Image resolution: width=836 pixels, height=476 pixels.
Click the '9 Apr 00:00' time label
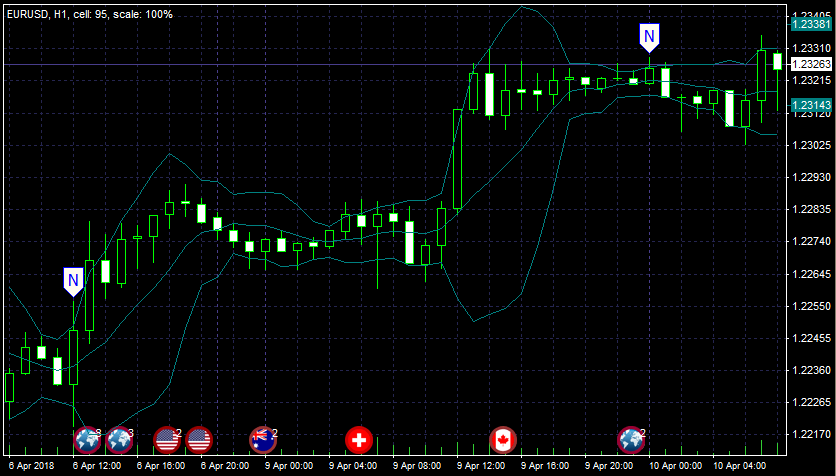pyautogui.click(x=289, y=466)
